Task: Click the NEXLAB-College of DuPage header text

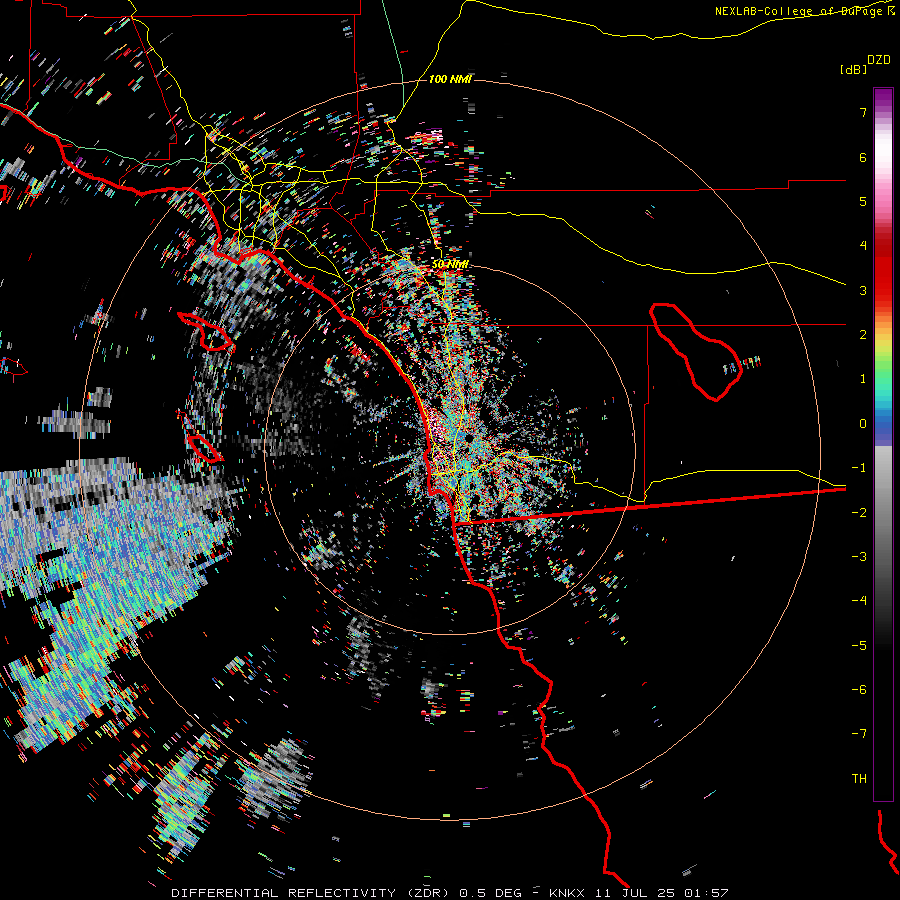Action: coord(801,11)
